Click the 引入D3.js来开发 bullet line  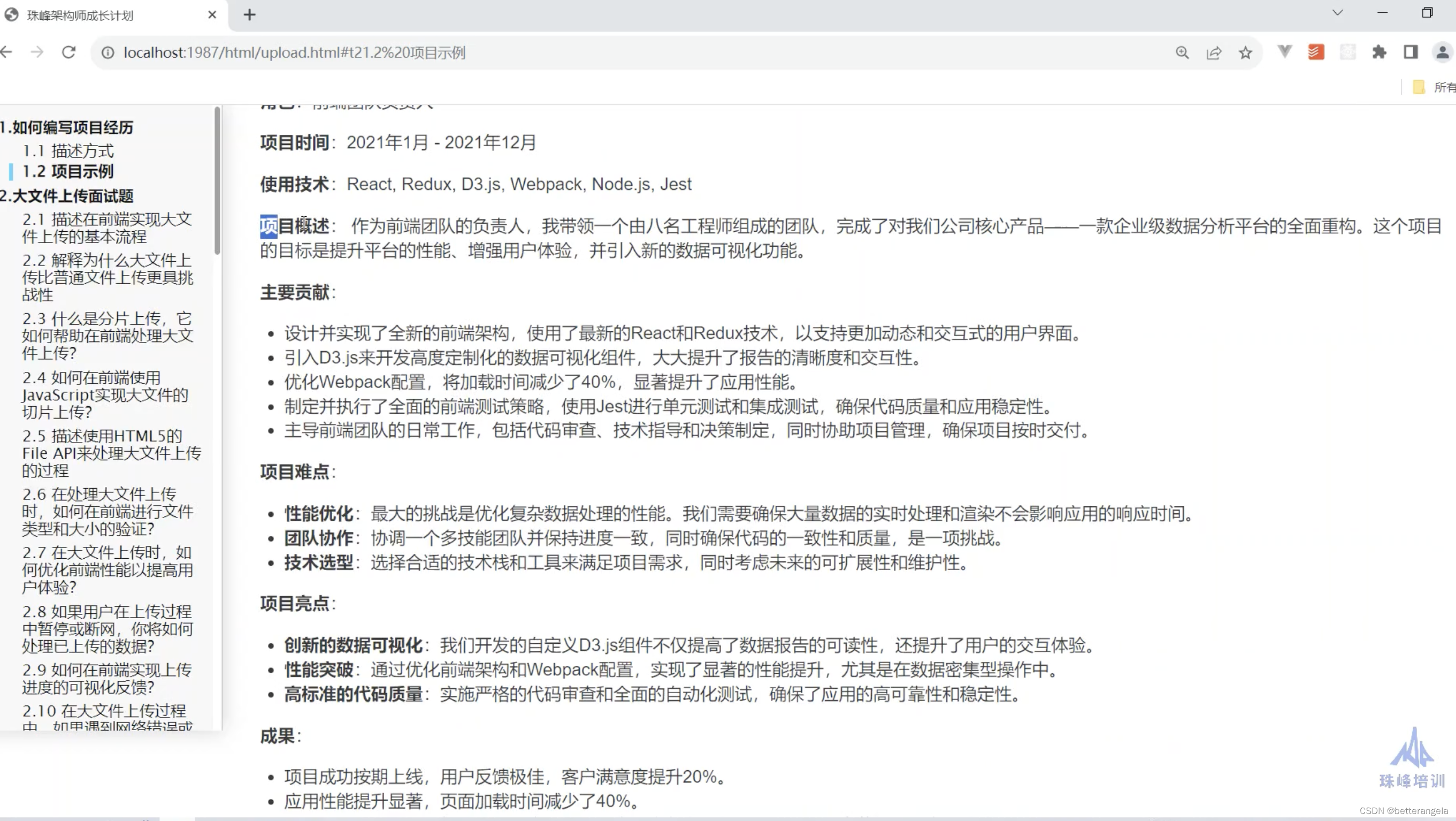tap(603, 358)
